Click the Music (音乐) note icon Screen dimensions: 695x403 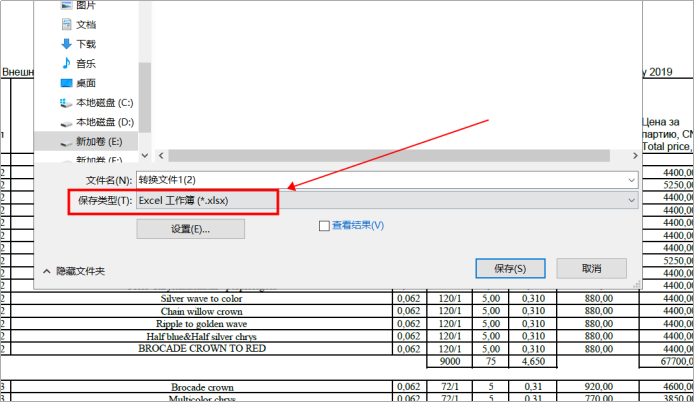(x=66, y=63)
